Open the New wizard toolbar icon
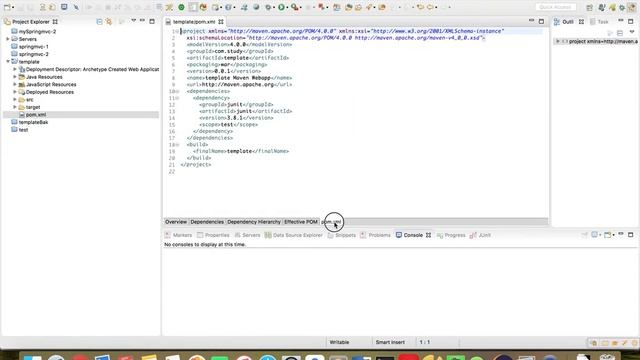The height and width of the screenshot is (360, 640). (7, 7)
